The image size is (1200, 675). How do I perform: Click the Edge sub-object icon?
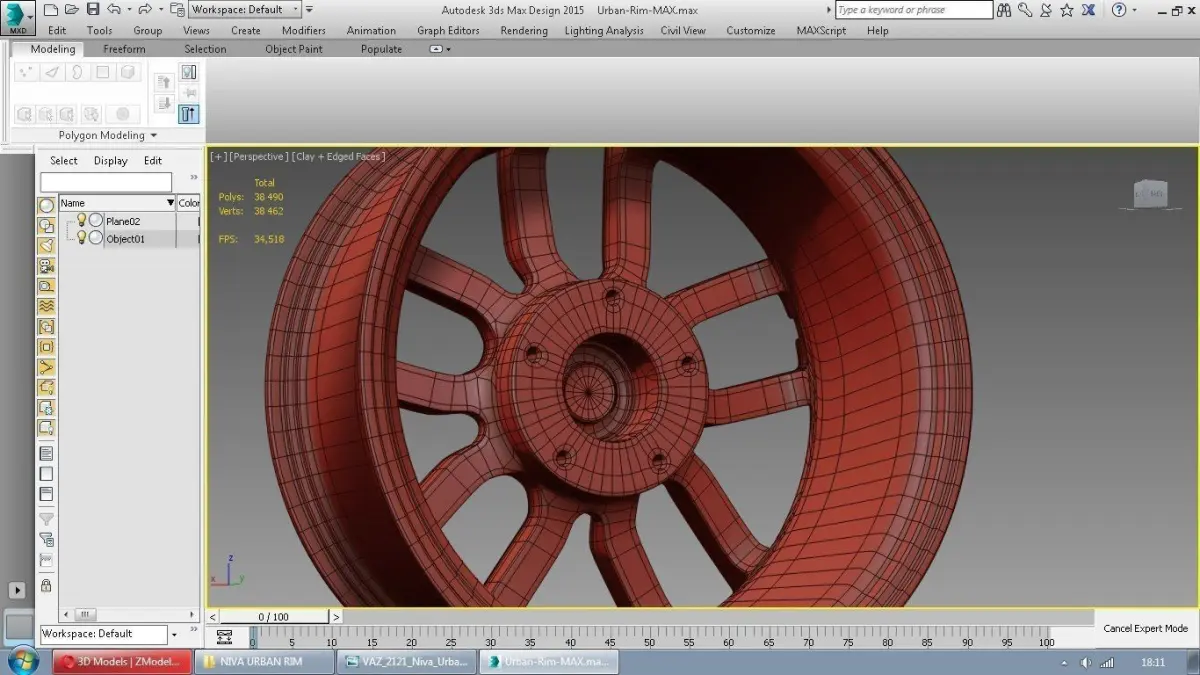(x=52, y=72)
